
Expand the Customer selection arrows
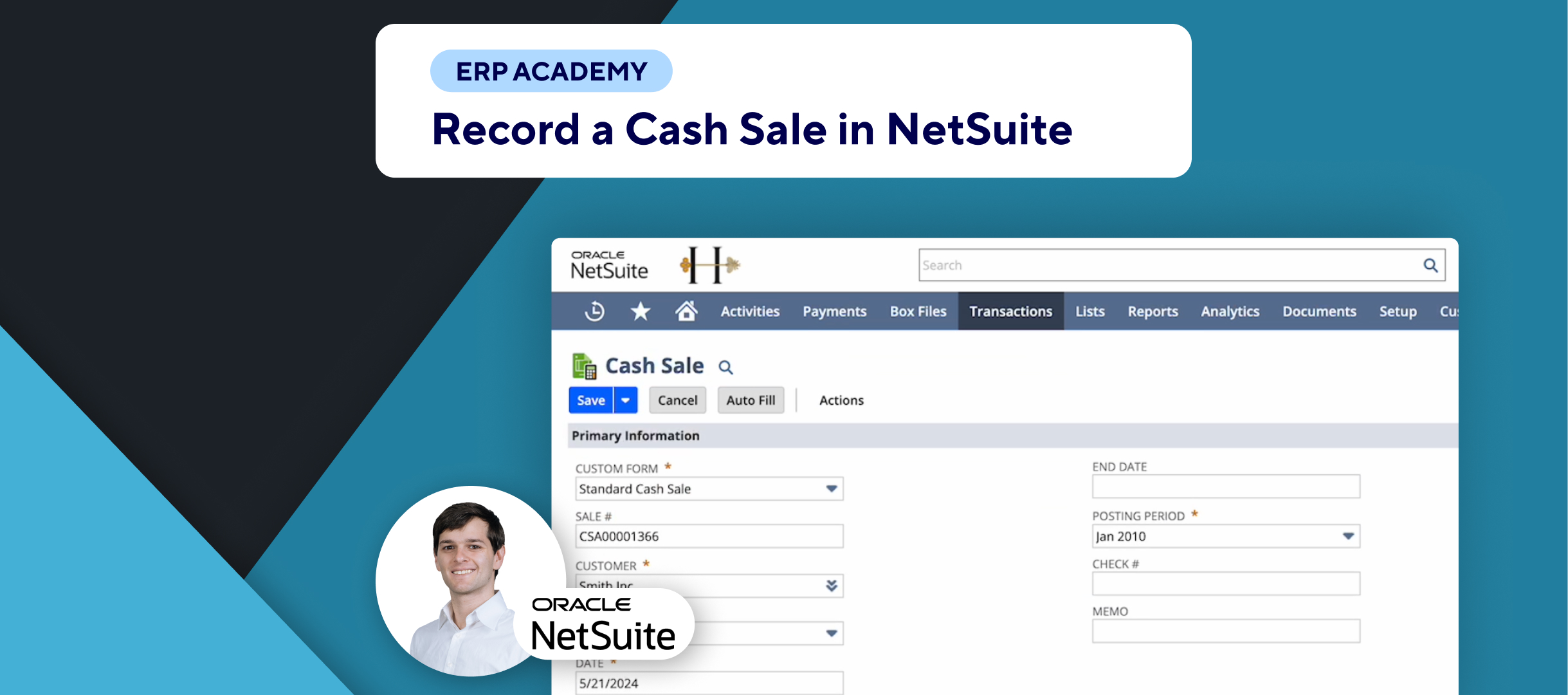pos(831,585)
